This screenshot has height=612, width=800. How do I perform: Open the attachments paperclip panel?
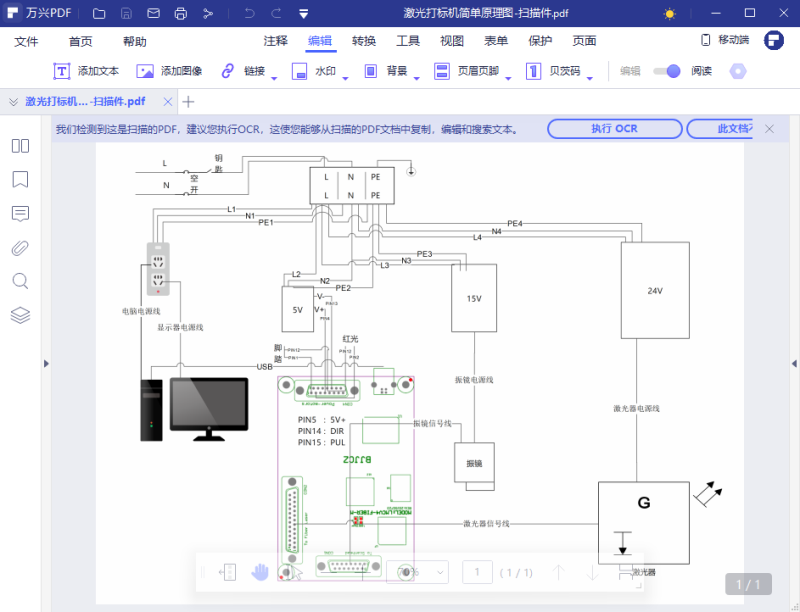click(20, 248)
